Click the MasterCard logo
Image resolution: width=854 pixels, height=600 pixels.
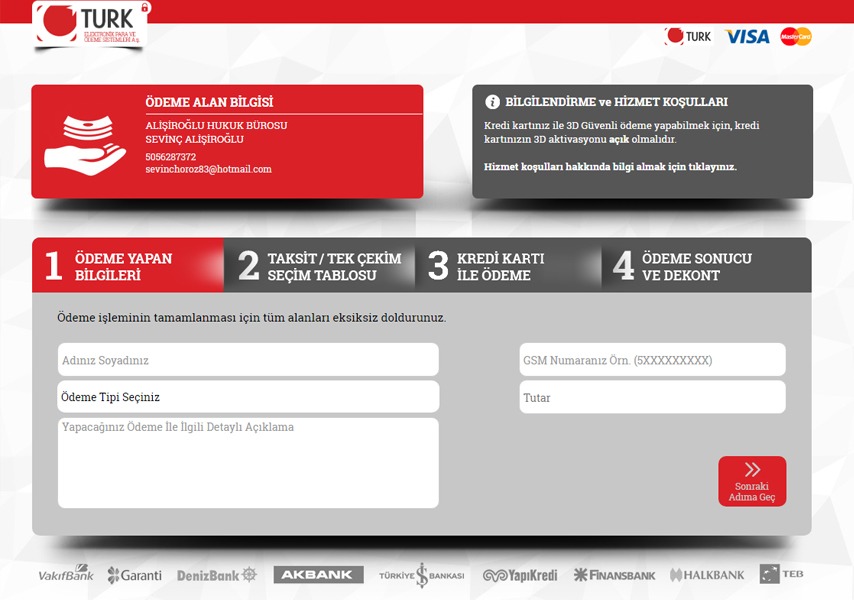point(796,36)
